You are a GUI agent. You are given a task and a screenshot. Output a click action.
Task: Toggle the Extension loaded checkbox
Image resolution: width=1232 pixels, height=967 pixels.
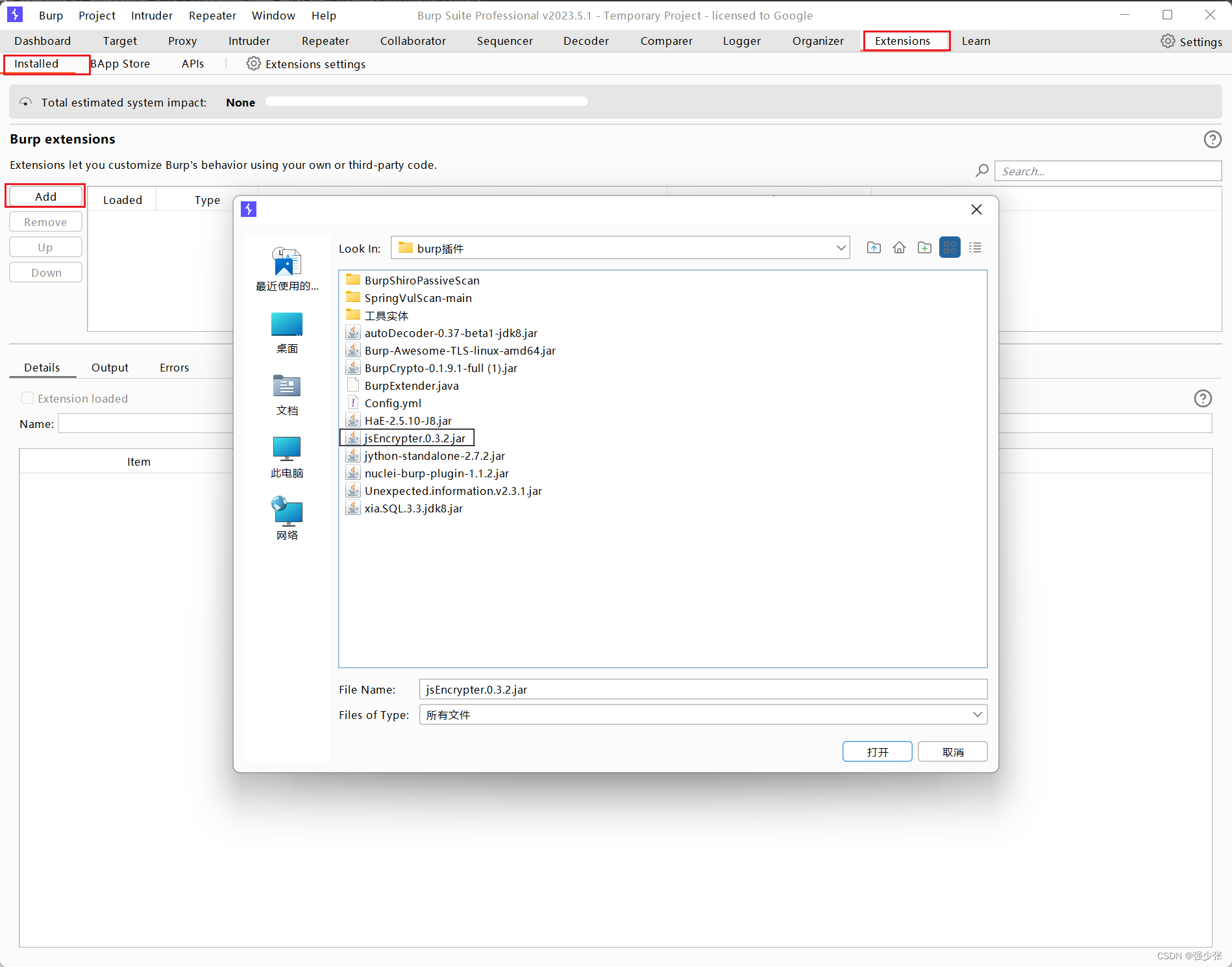pos(27,398)
